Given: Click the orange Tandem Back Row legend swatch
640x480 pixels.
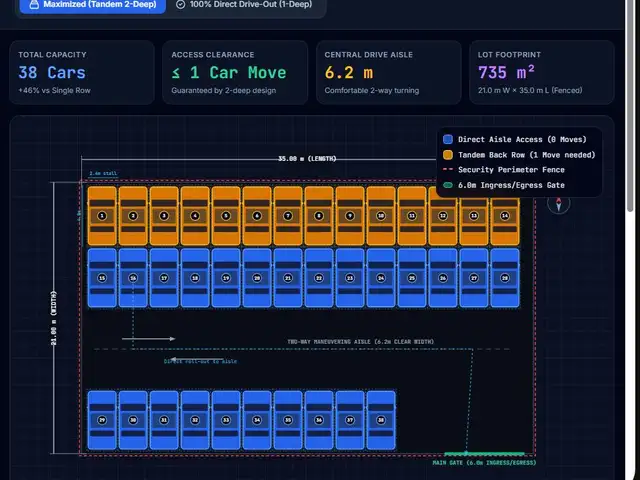Looking at the screenshot, I should (448, 155).
